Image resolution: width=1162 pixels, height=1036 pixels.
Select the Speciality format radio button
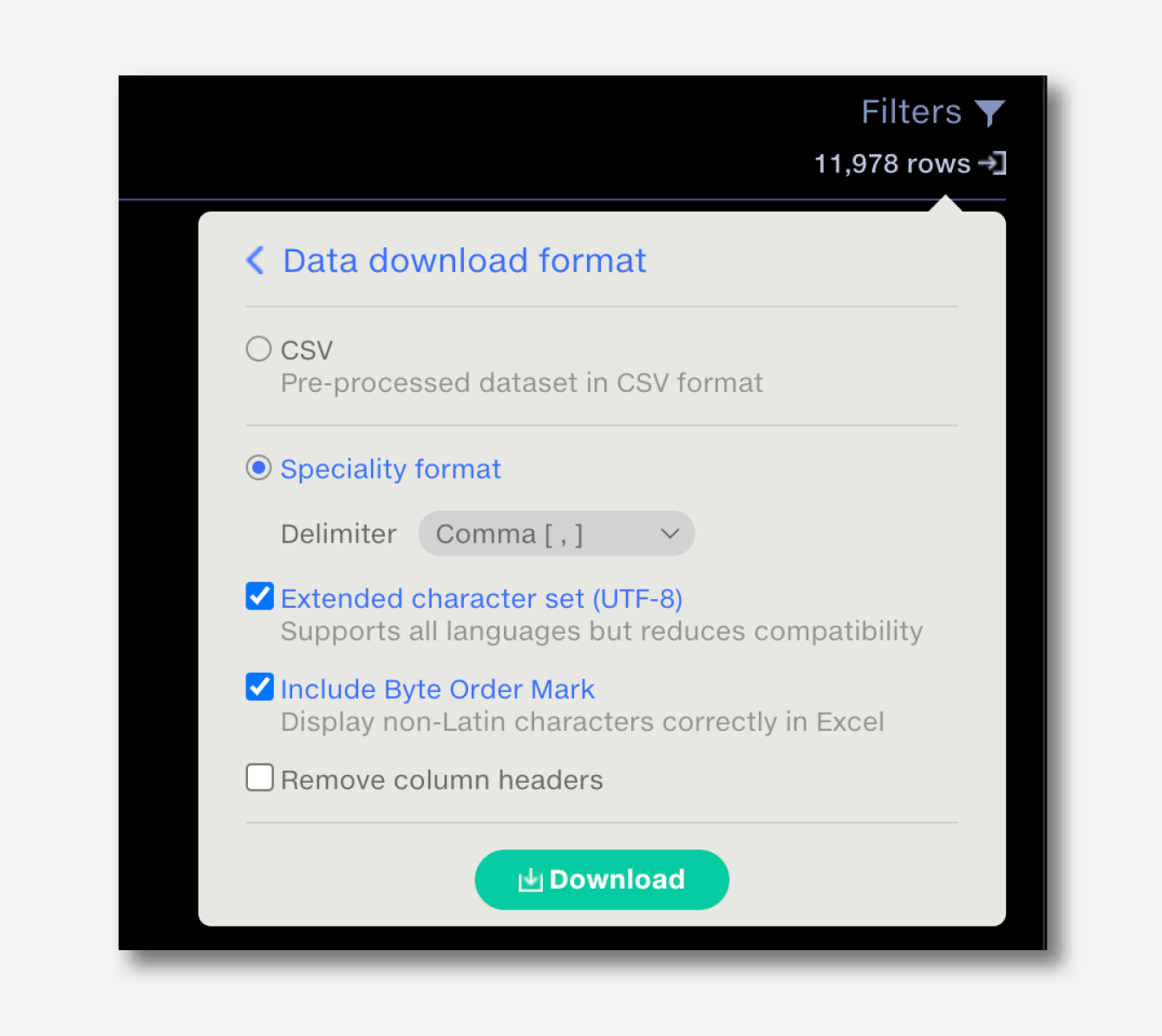pos(258,468)
